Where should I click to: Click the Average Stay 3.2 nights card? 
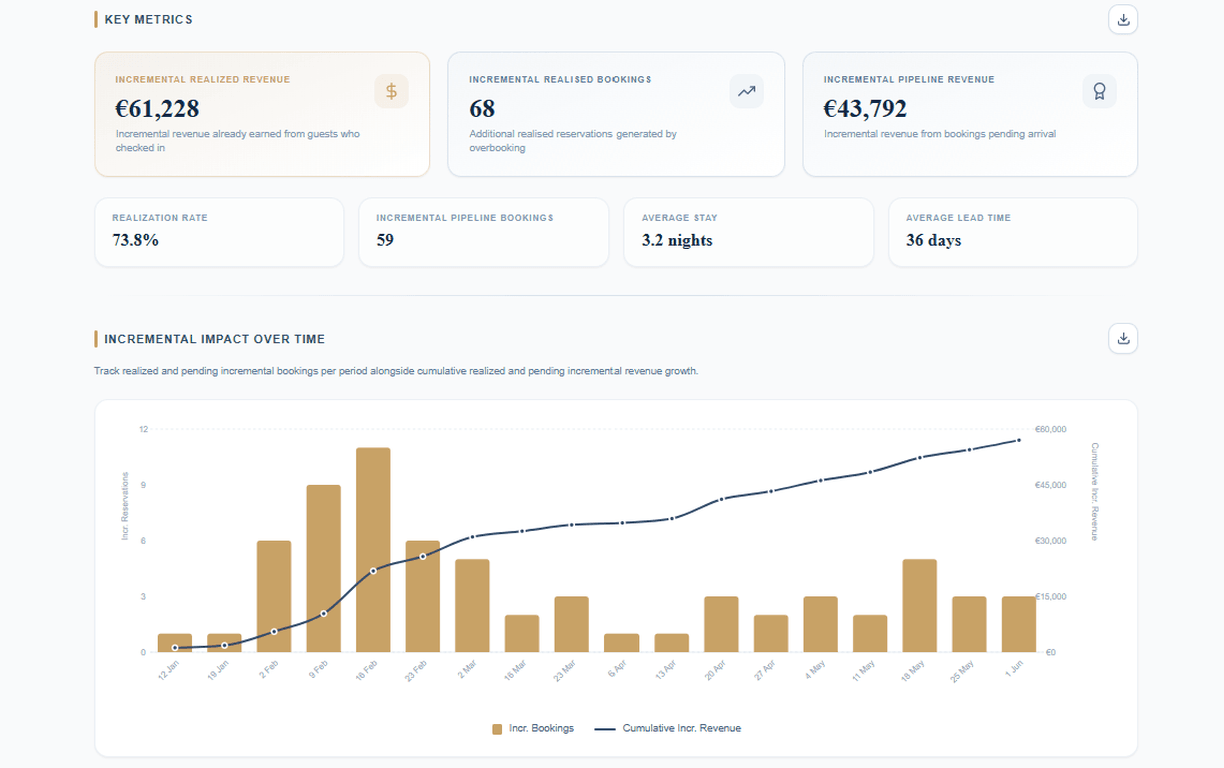[x=748, y=232]
